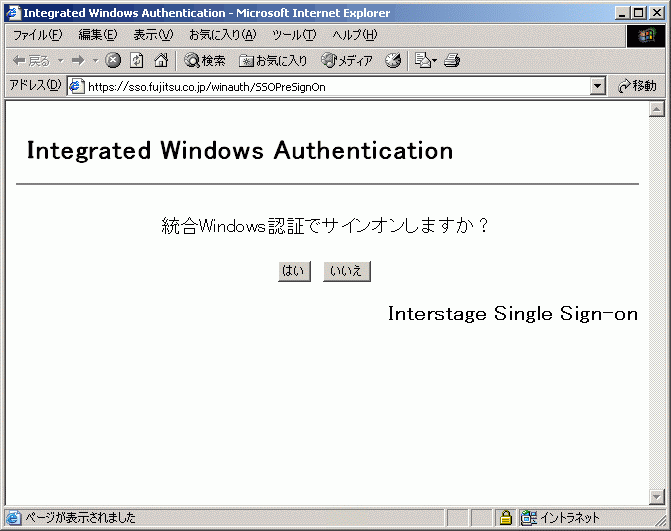Stop page loading with the Stop icon
Screen dimensions: 671x531
[x=113, y=60]
